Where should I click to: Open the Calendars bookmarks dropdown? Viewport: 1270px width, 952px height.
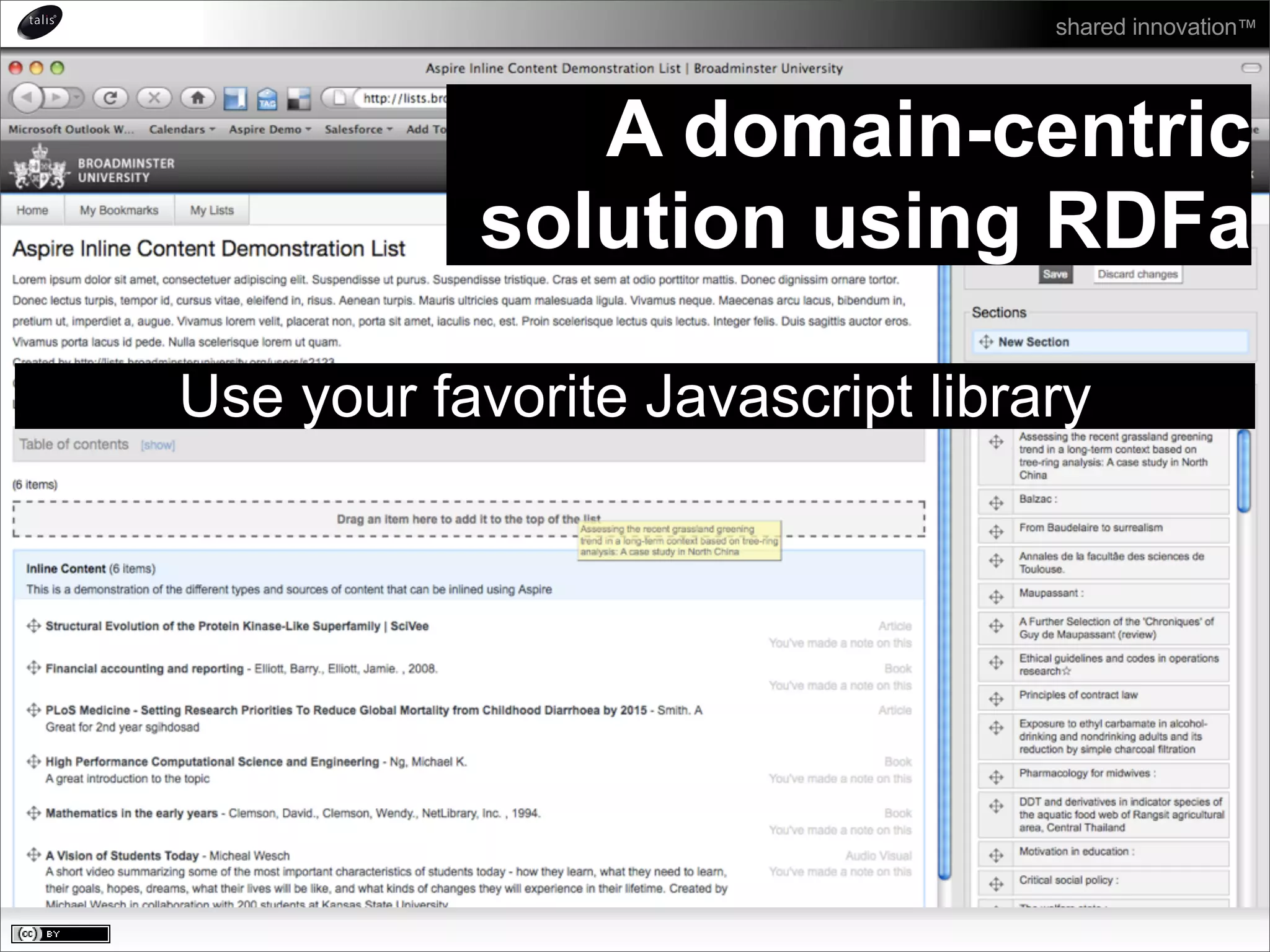182,129
